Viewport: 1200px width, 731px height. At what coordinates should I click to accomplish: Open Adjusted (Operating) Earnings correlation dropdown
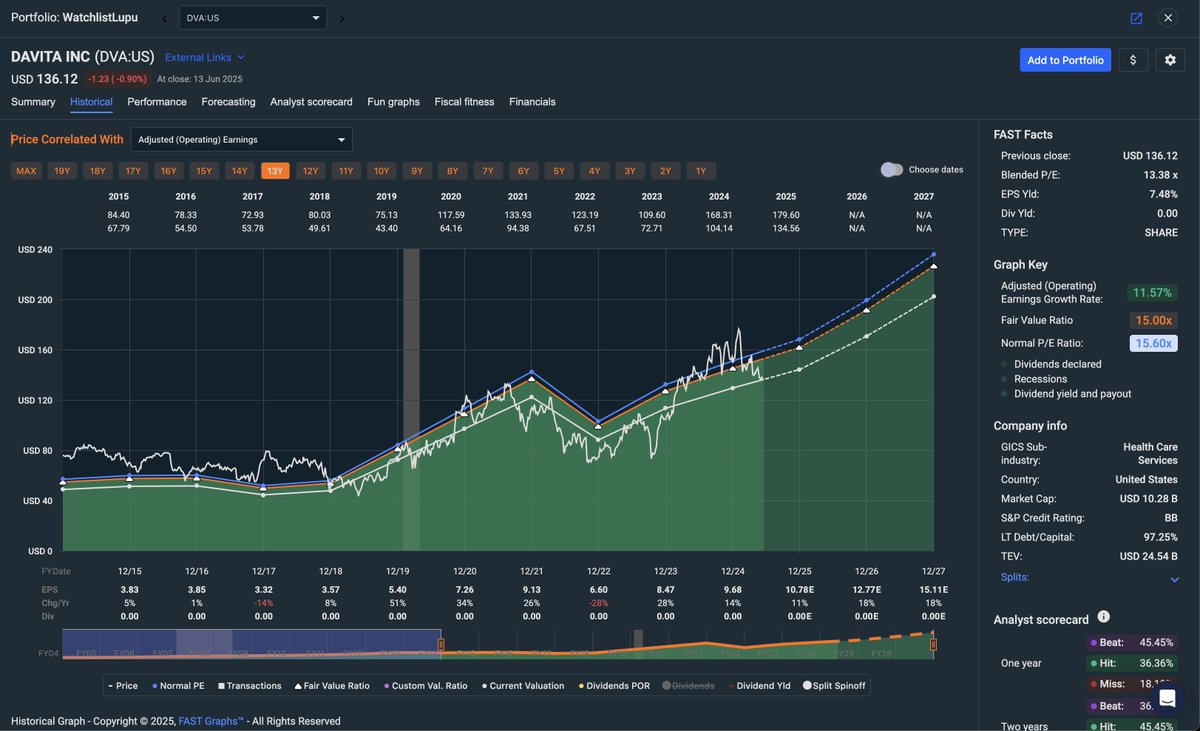241,140
